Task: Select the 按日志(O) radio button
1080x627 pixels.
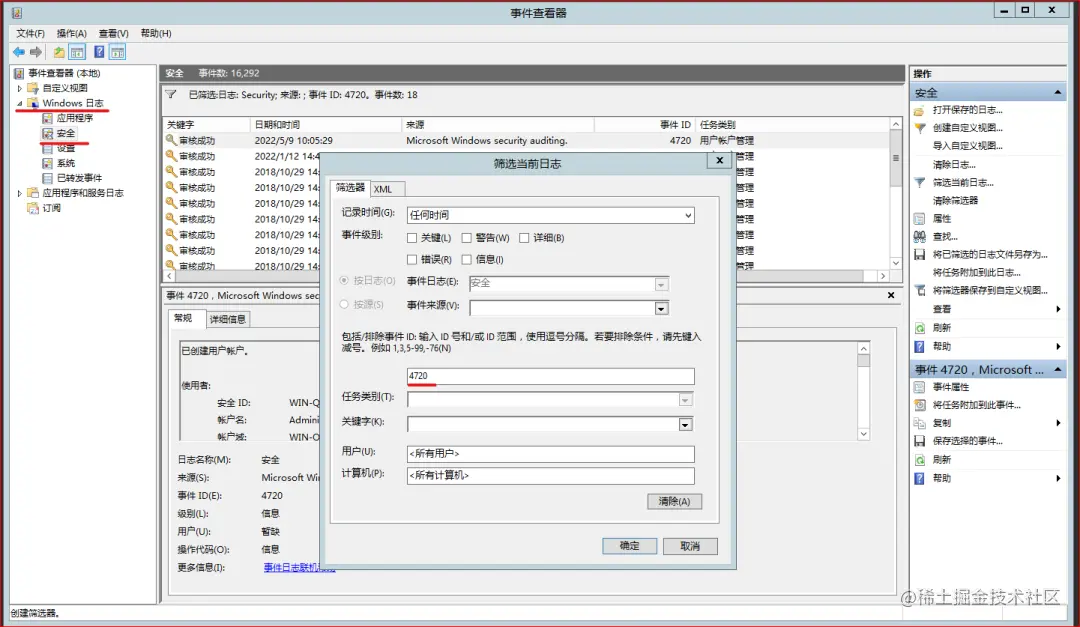Action: 344,280
